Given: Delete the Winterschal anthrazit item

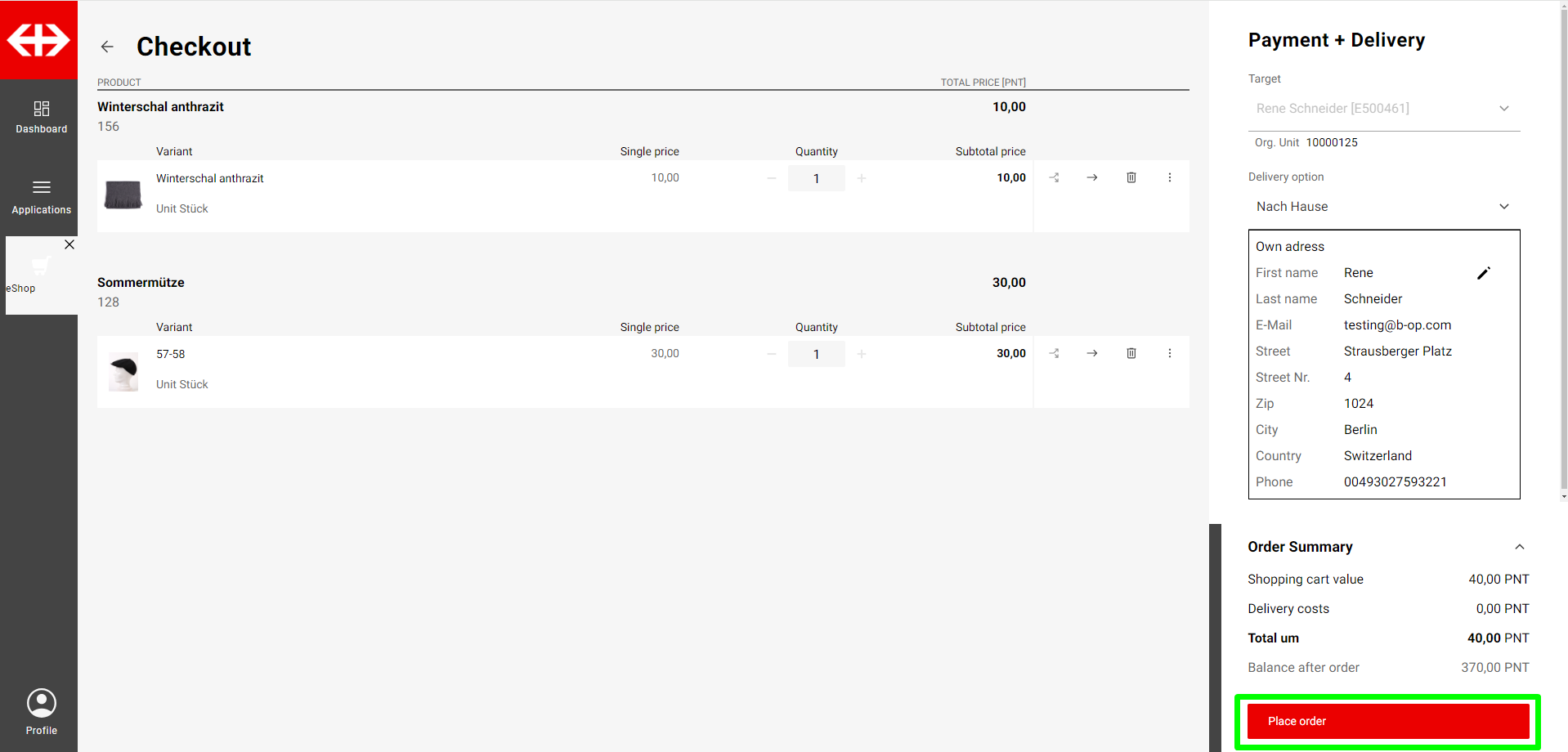Looking at the screenshot, I should (1131, 177).
